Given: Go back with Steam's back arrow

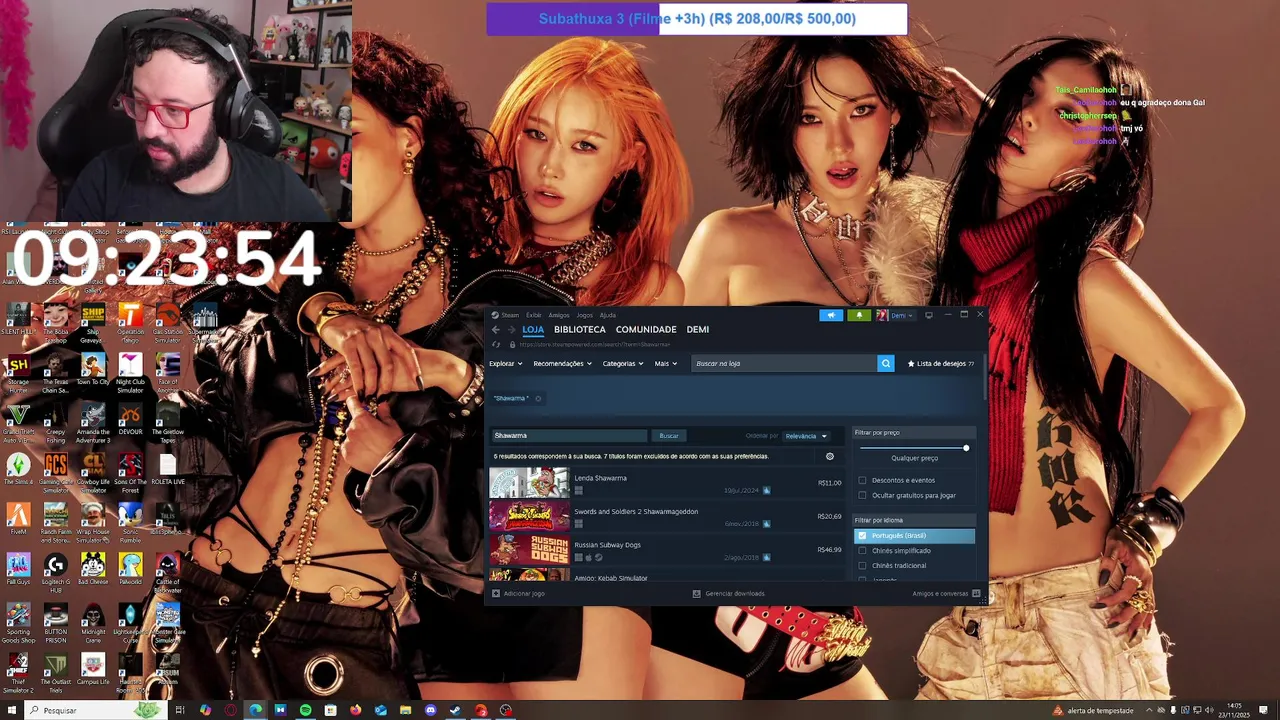Looking at the screenshot, I should pos(495,330).
